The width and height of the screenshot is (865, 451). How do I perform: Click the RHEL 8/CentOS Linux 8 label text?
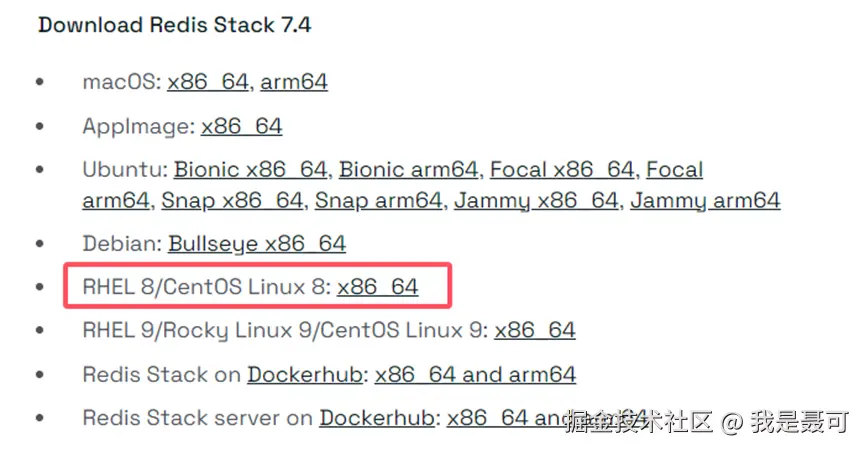205,288
